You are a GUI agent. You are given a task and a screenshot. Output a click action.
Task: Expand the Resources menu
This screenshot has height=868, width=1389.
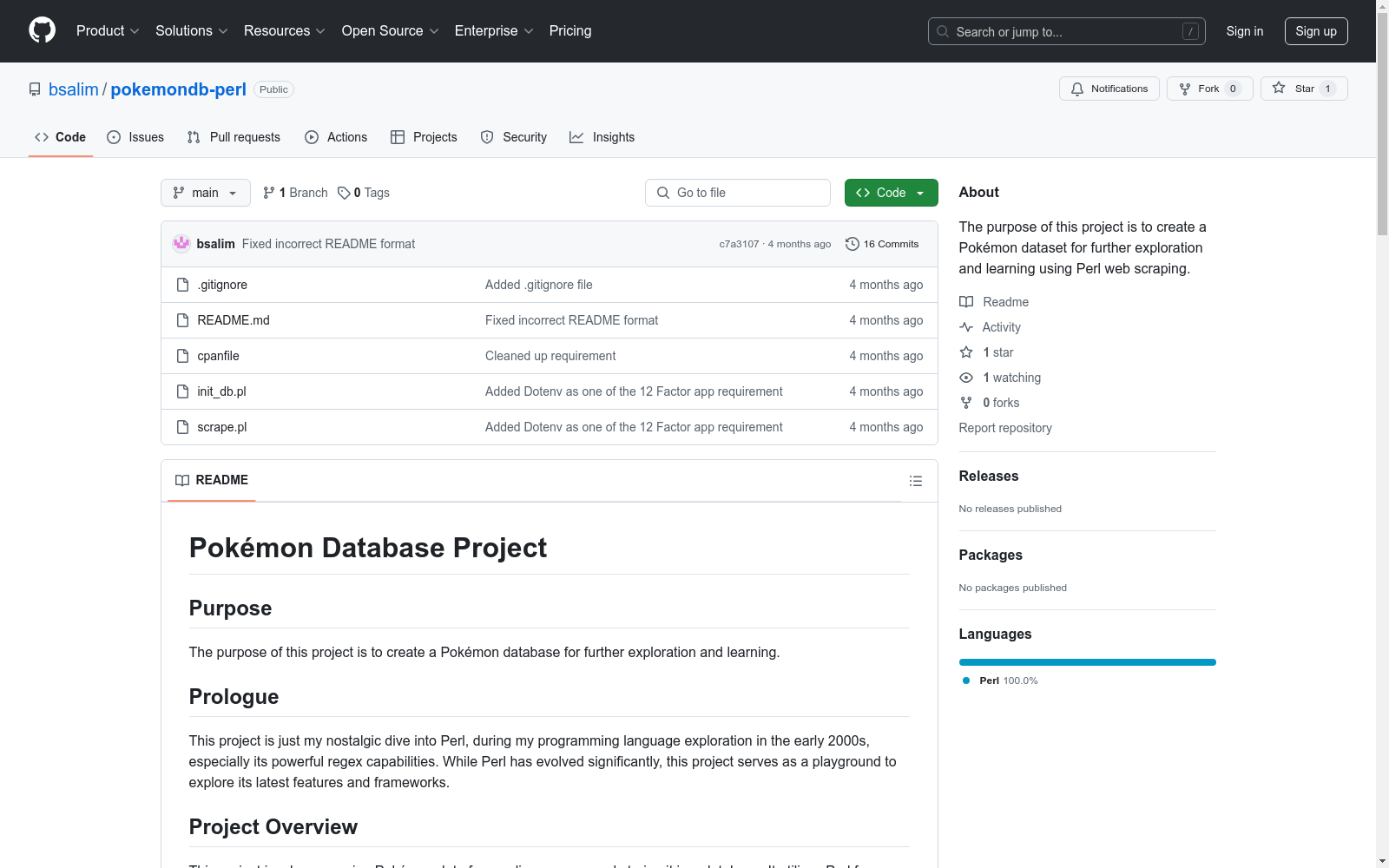click(x=285, y=30)
